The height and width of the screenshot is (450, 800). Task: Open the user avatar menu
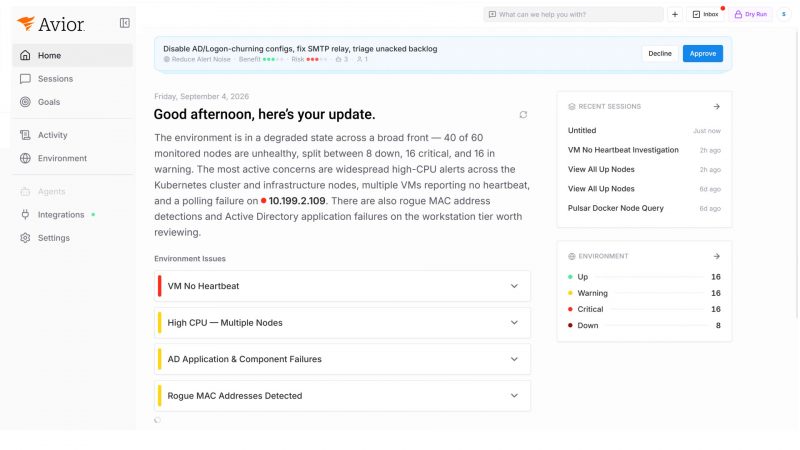784,14
